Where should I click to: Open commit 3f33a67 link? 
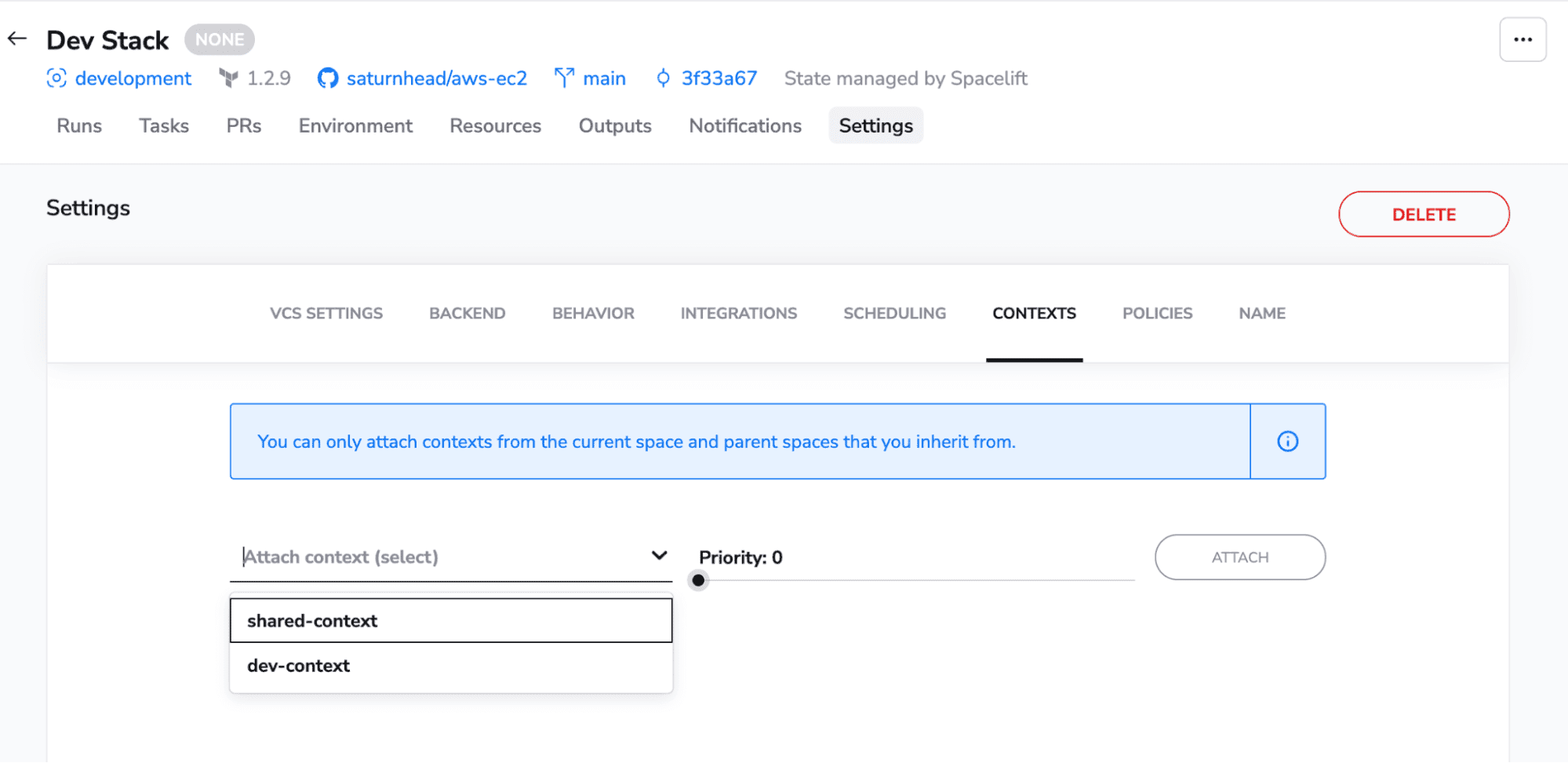click(719, 78)
